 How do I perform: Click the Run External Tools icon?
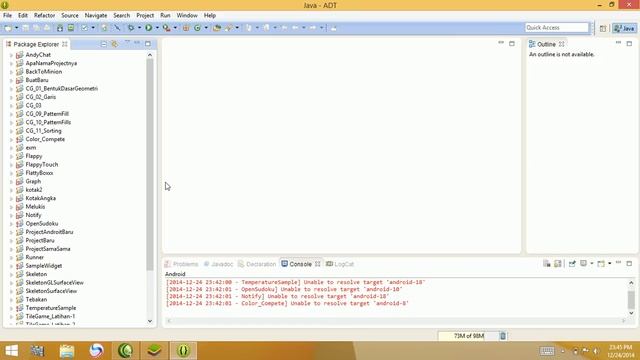tap(166, 28)
